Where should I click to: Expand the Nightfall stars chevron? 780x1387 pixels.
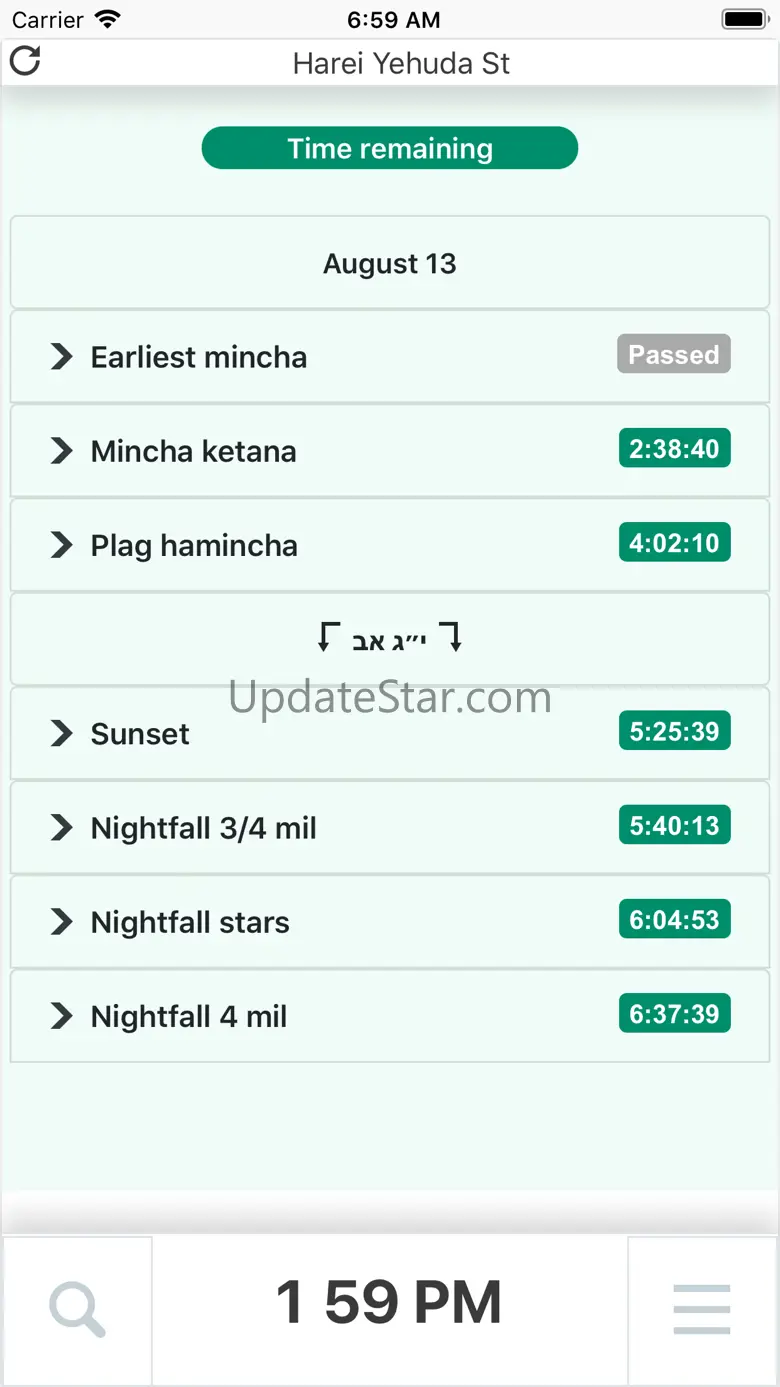[62, 921]
